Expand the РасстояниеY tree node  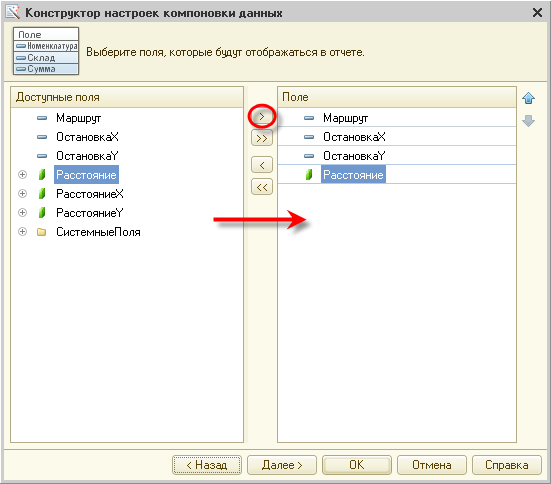22,213
